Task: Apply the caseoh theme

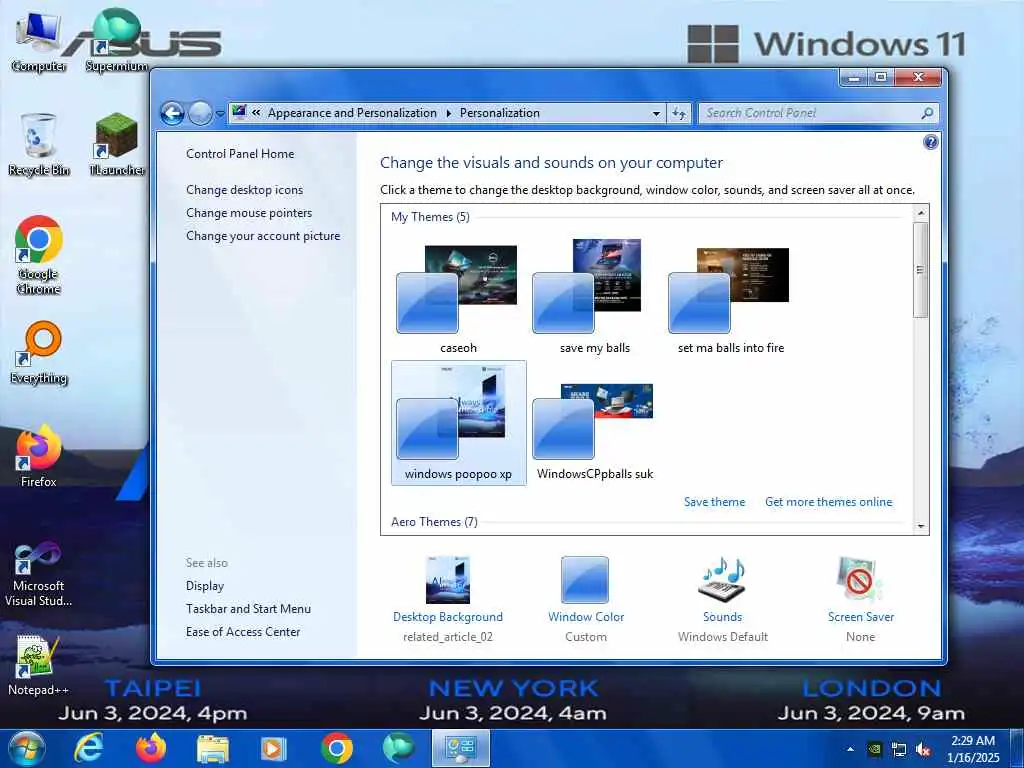Action: (458, 298)
